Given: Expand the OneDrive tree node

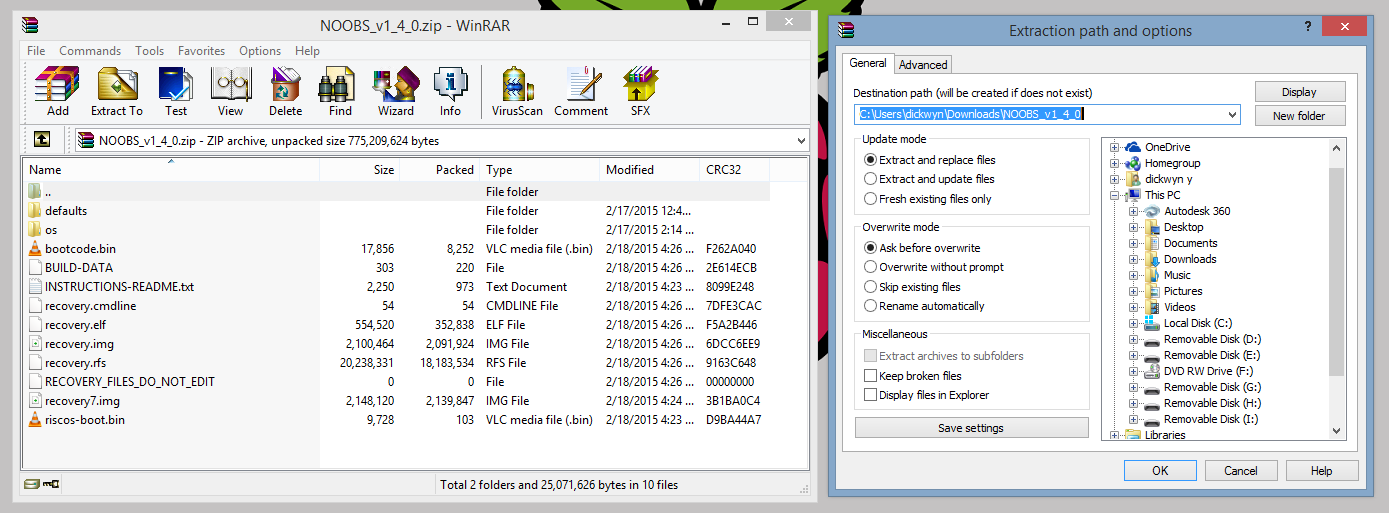Looking at the screenshot, I should tap(1114, 147).
